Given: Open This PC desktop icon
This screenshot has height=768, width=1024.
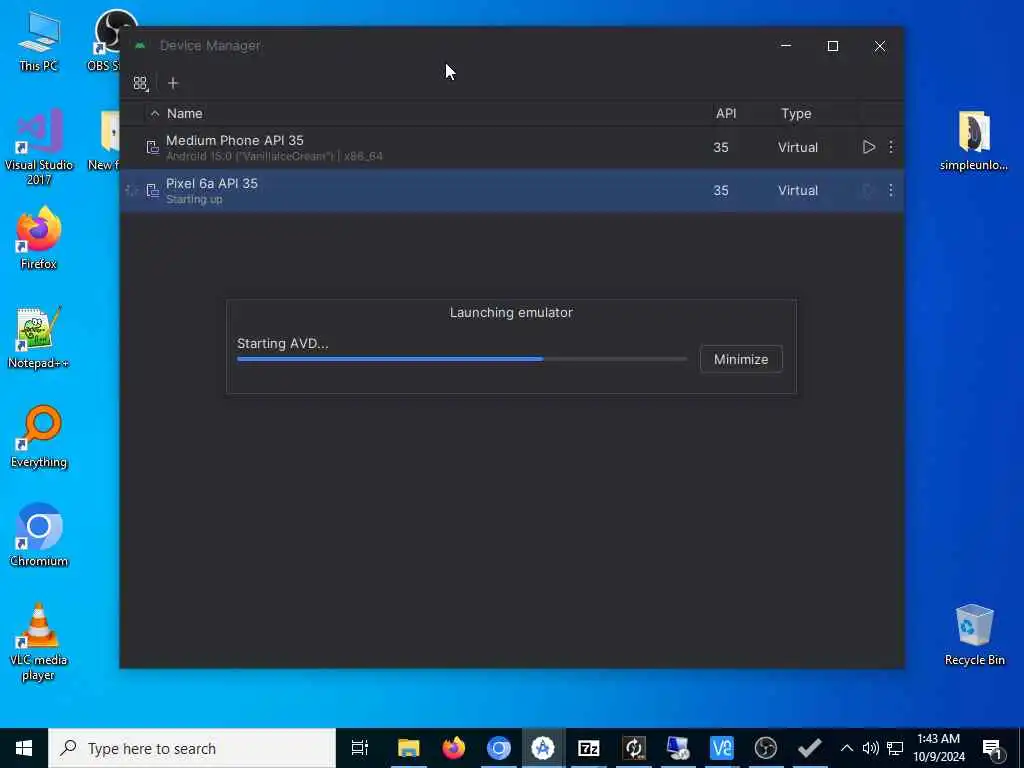Looking at the screenshot, I should 38,42.
